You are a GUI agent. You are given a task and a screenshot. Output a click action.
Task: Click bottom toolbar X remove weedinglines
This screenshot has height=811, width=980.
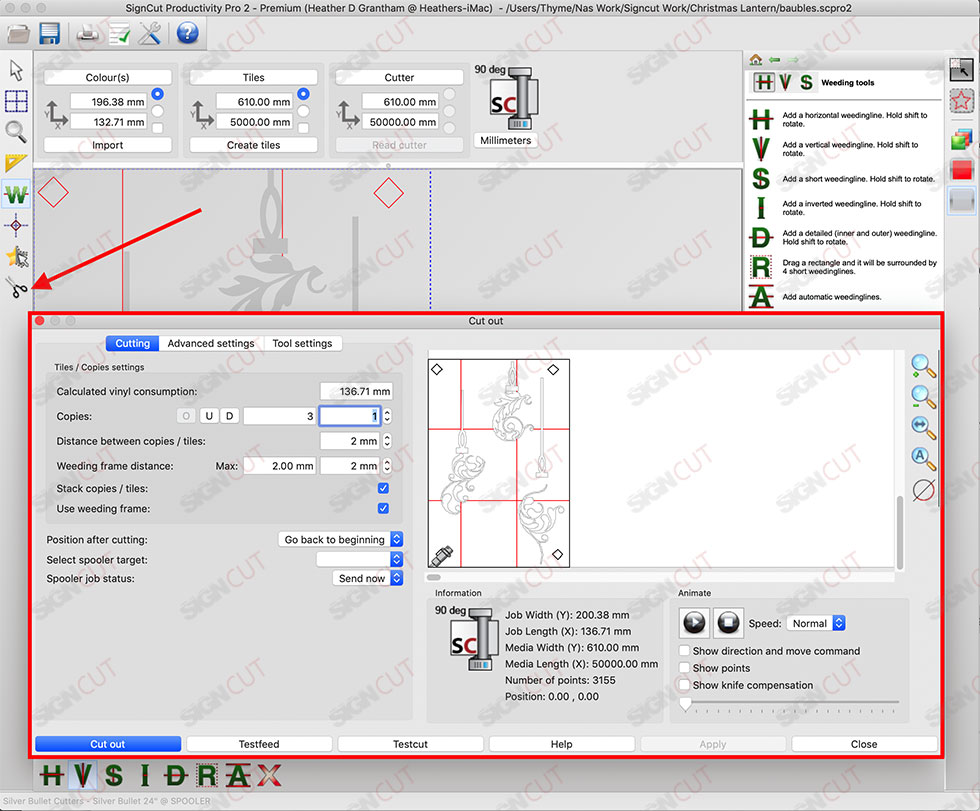(x=269, y=775)
